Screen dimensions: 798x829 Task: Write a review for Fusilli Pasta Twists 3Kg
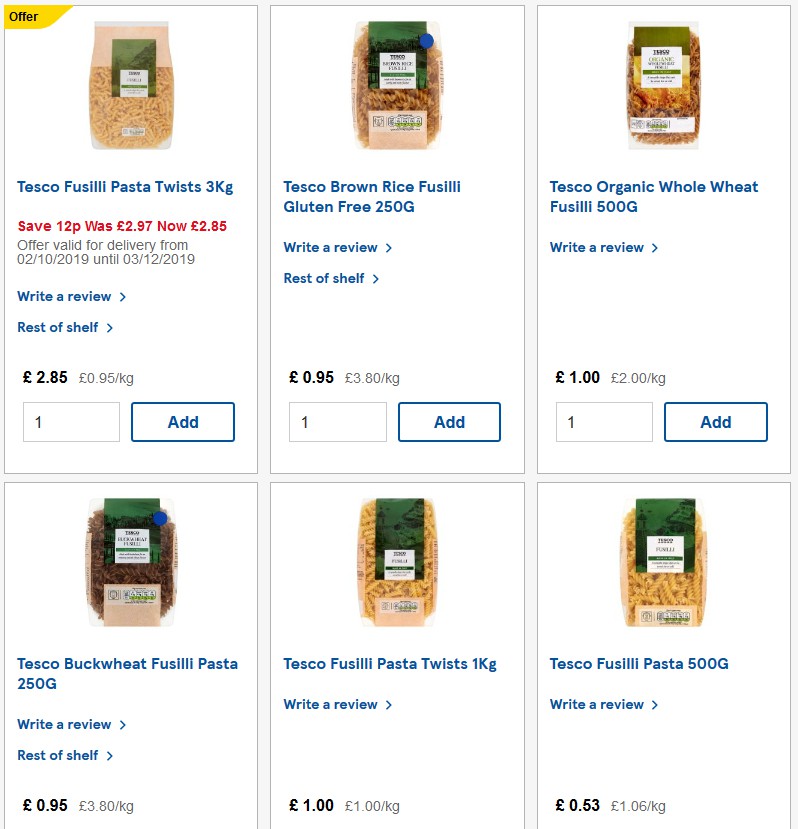(x=64, y=296)
